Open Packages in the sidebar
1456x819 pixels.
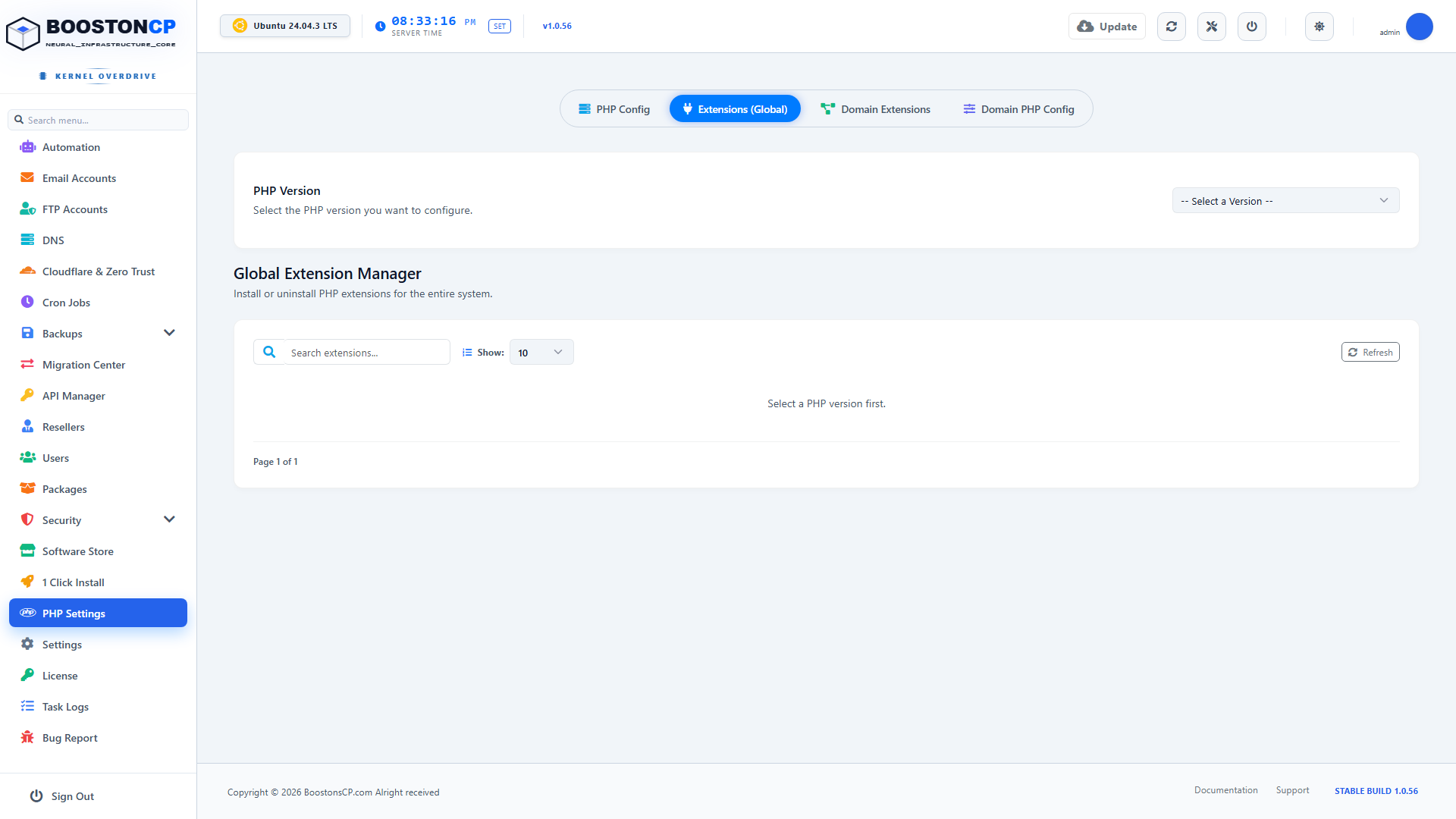coord(98,488)
